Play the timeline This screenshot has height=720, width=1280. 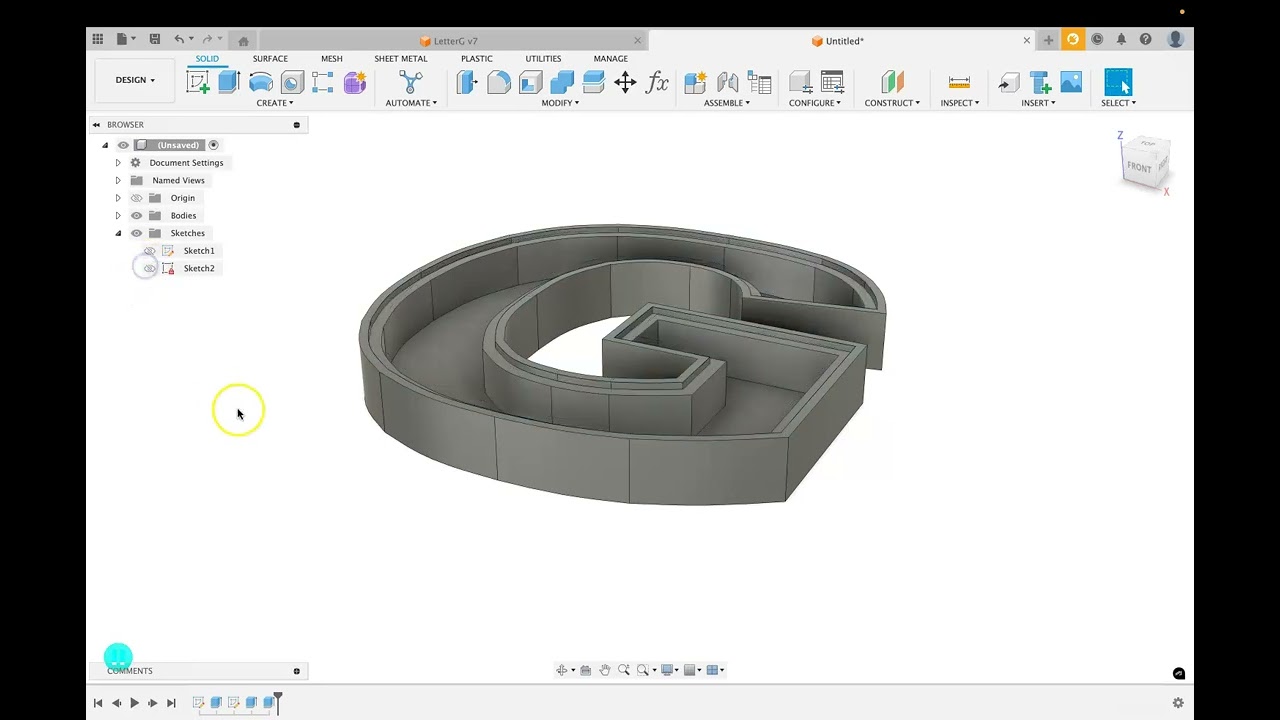point(134,703)
